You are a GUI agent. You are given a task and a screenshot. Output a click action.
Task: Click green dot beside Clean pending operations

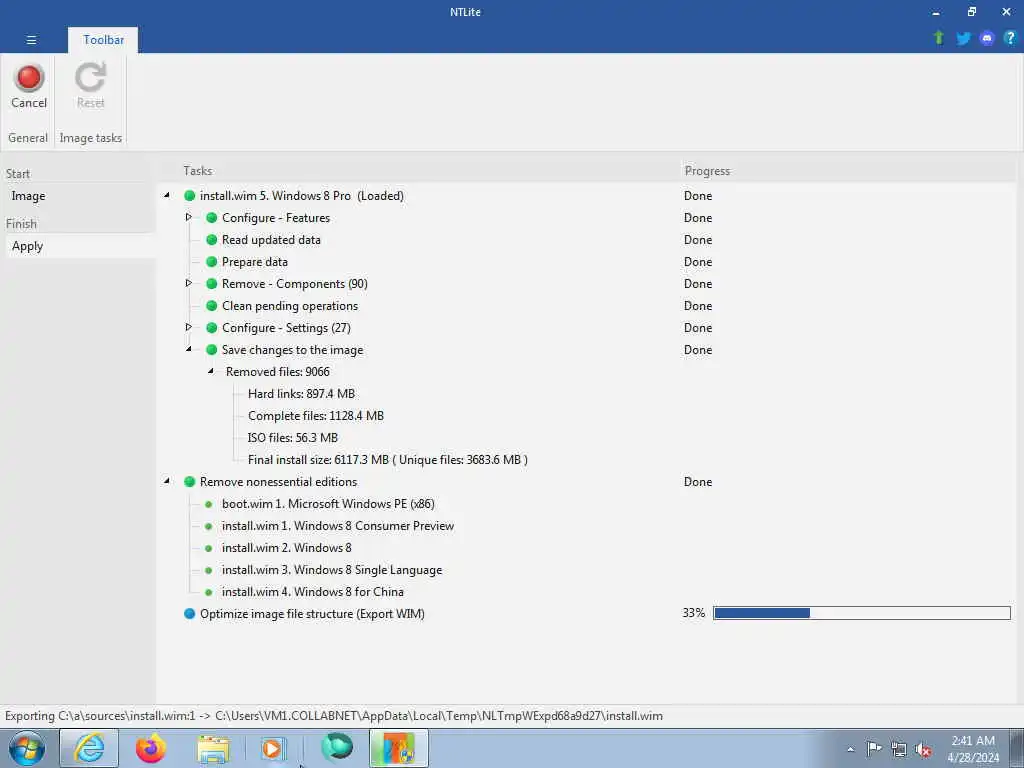tap(212, 306)
